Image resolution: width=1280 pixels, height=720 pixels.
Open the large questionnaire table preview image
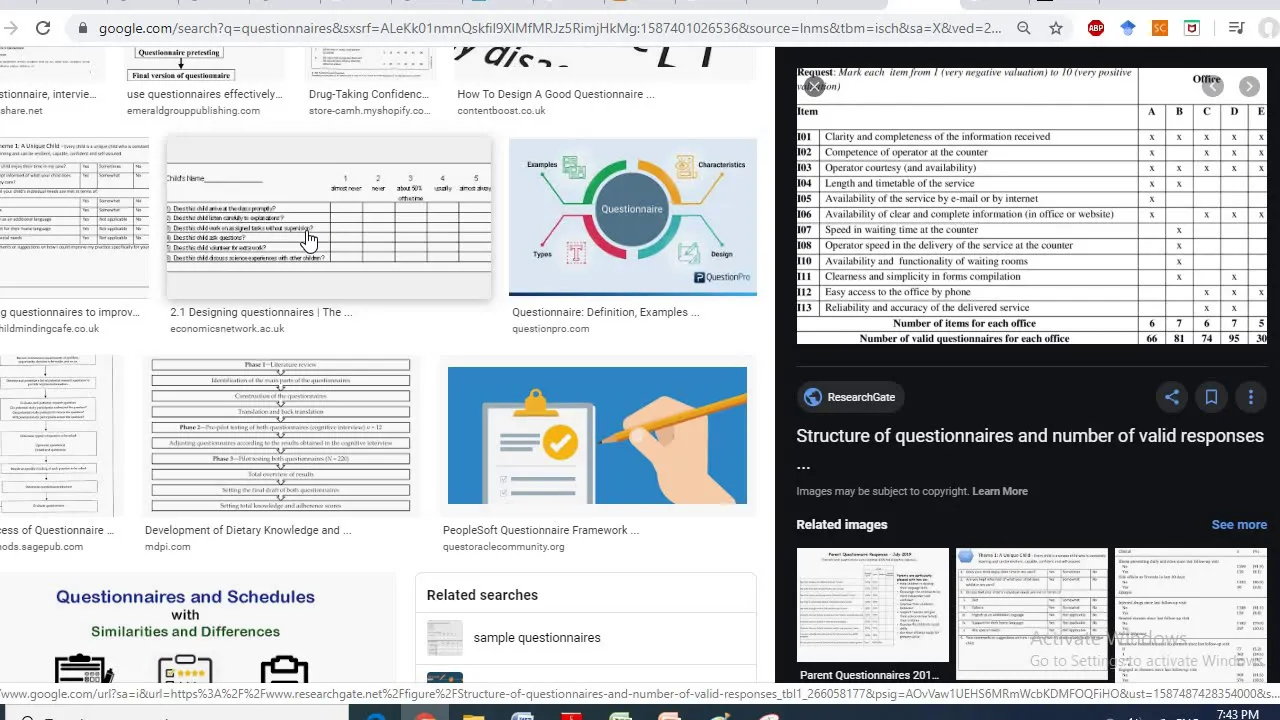point(1031,206)
